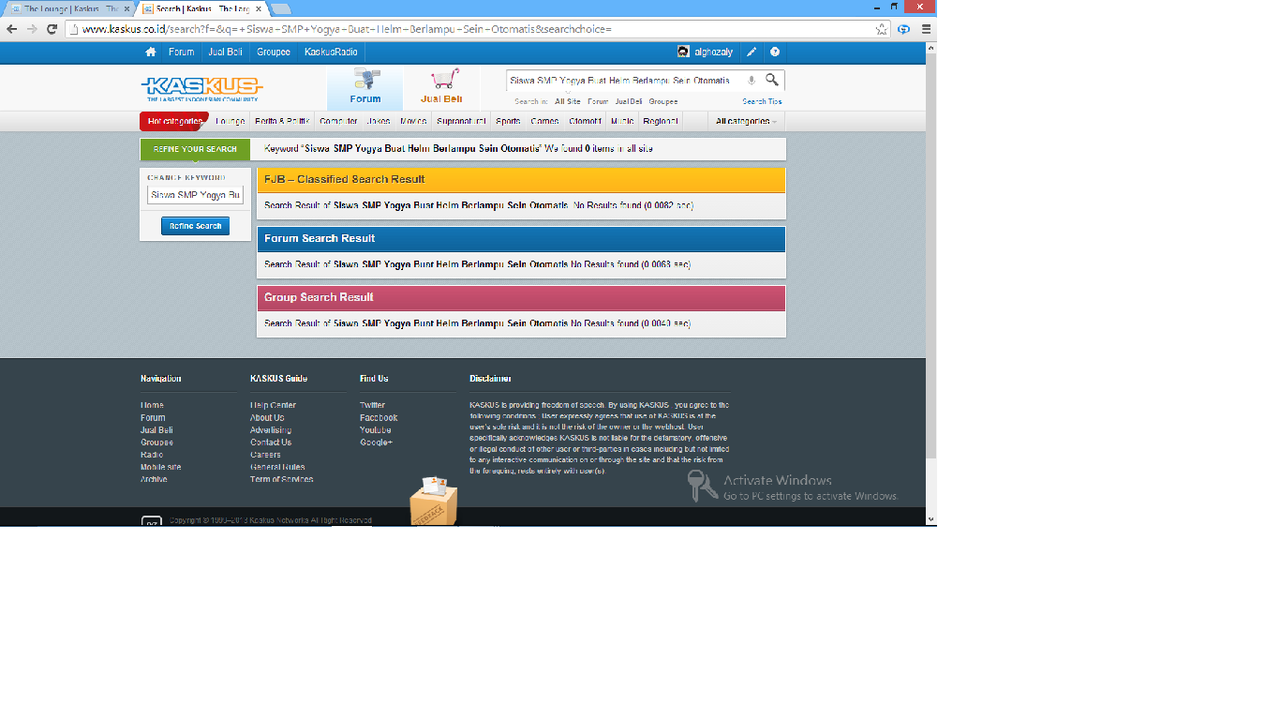Click the pencil icon in top bar

[x=751, y=52]
